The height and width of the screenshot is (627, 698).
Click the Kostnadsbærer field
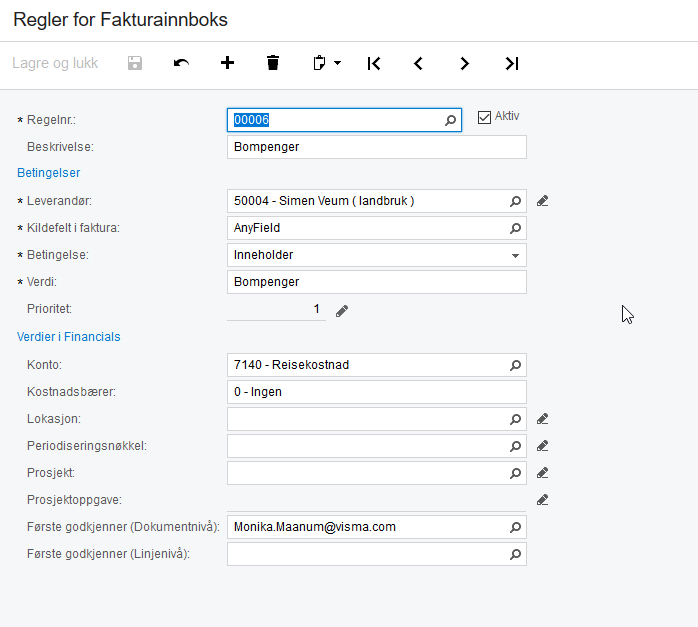pos(377,392)
